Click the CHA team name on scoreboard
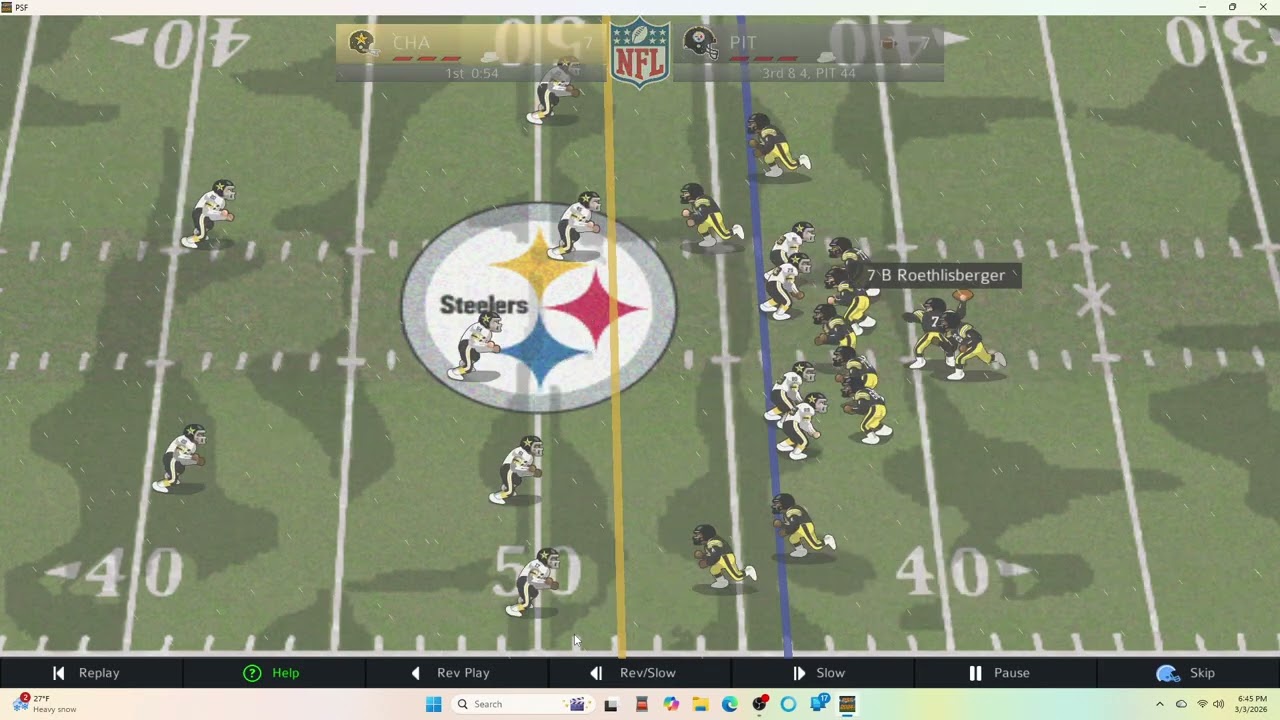 tap(411, 43)
